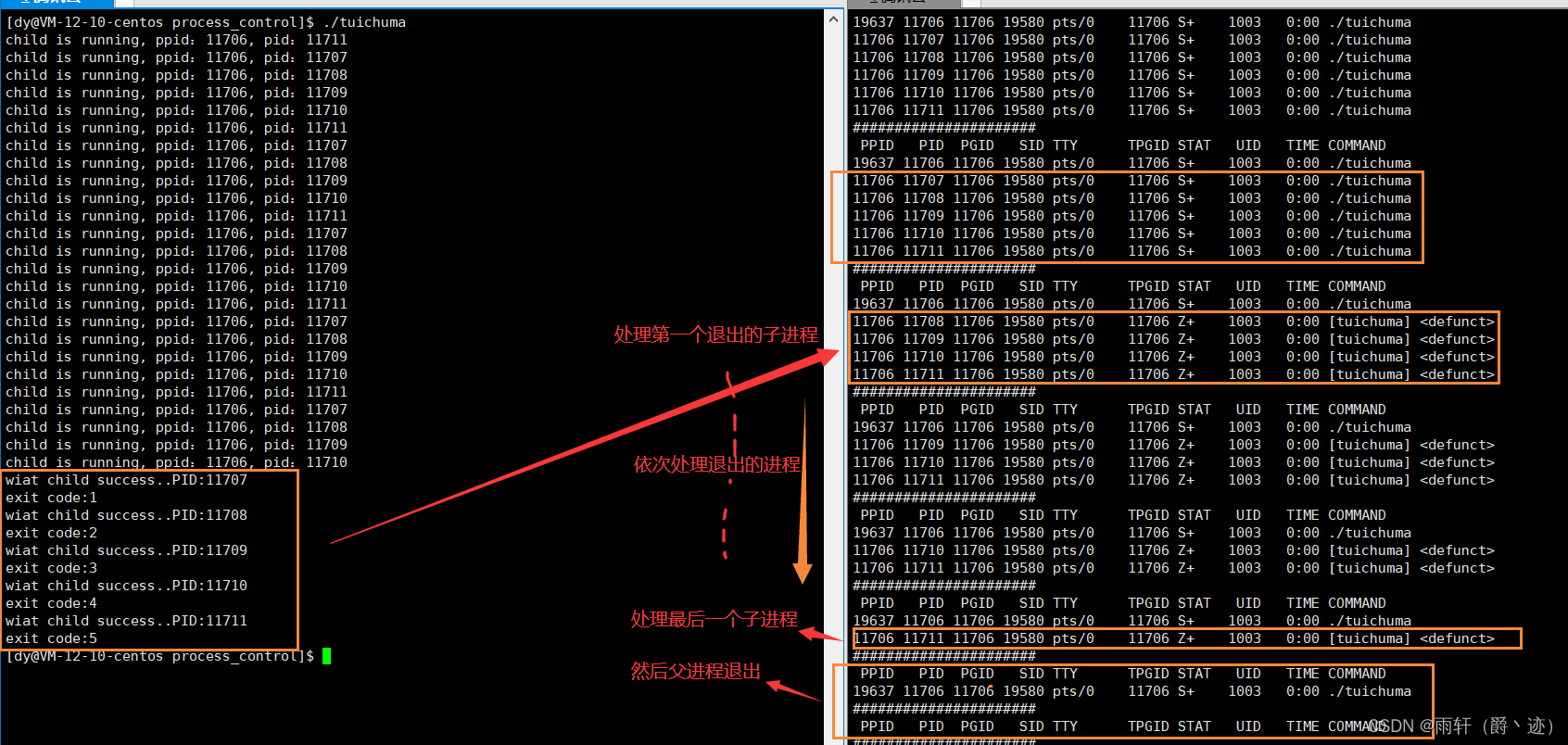The height and width of the screenshot is (745, 1568).
Task: Select the line 'wiat child success..PID:11711'
Action: click(x=126, y=621)
